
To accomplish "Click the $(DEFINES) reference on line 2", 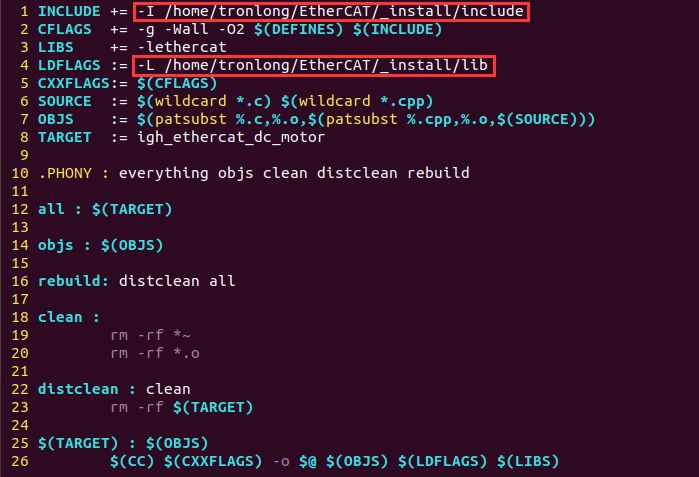I will tap(299, 29).
